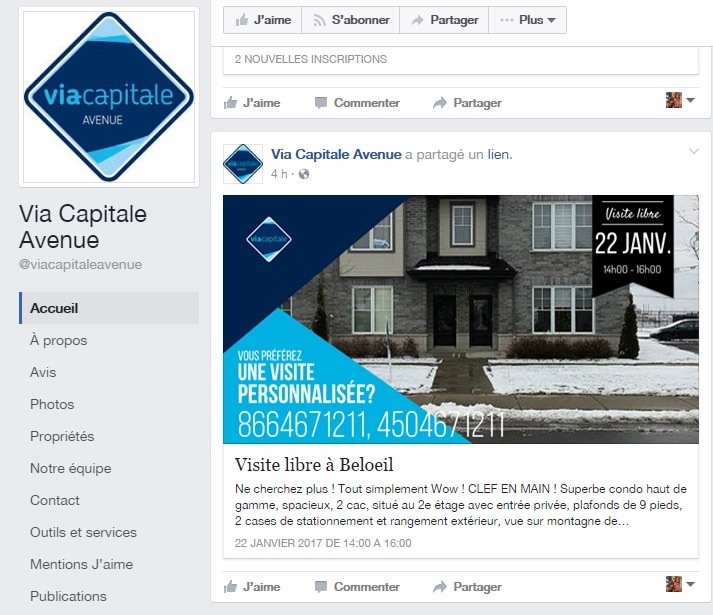Like the 2 nouvelles inscriptions post
The width and height of the screenshot is (713, 615).
(252, 103)
